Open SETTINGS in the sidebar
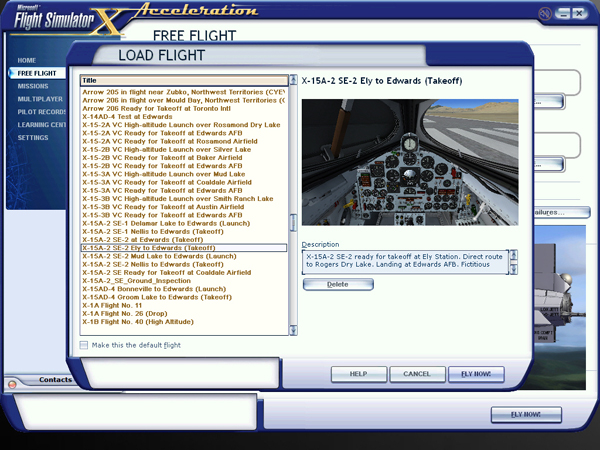The width and height of the screenshot is (600, 450). click(33, 138)
